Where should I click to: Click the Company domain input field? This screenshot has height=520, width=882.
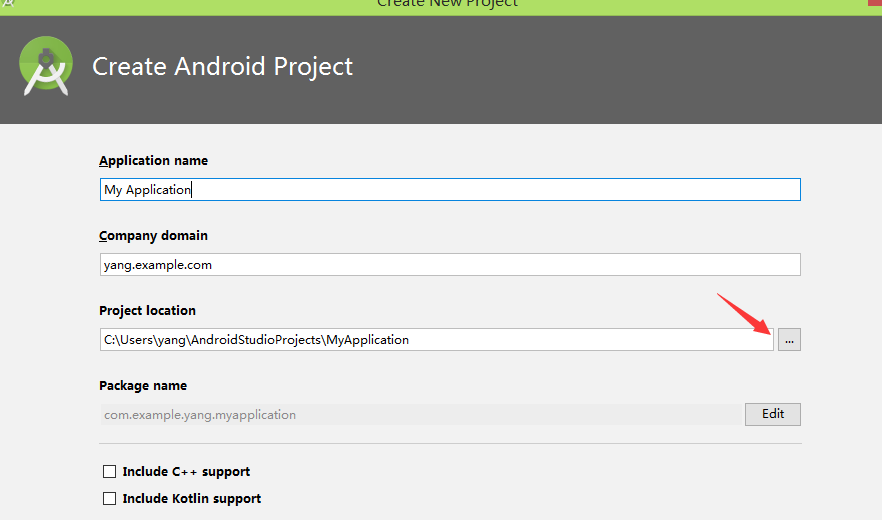[450, 265]
